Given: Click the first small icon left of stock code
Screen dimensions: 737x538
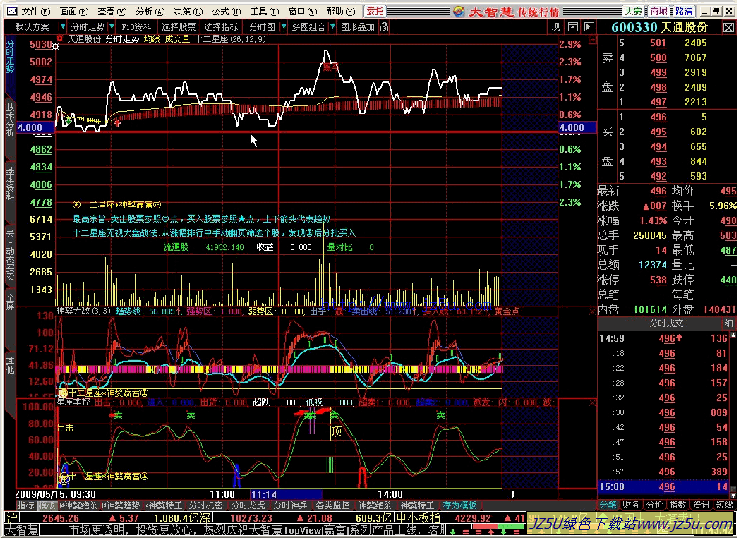Looking at the screenshot, I should click(557, 27).
